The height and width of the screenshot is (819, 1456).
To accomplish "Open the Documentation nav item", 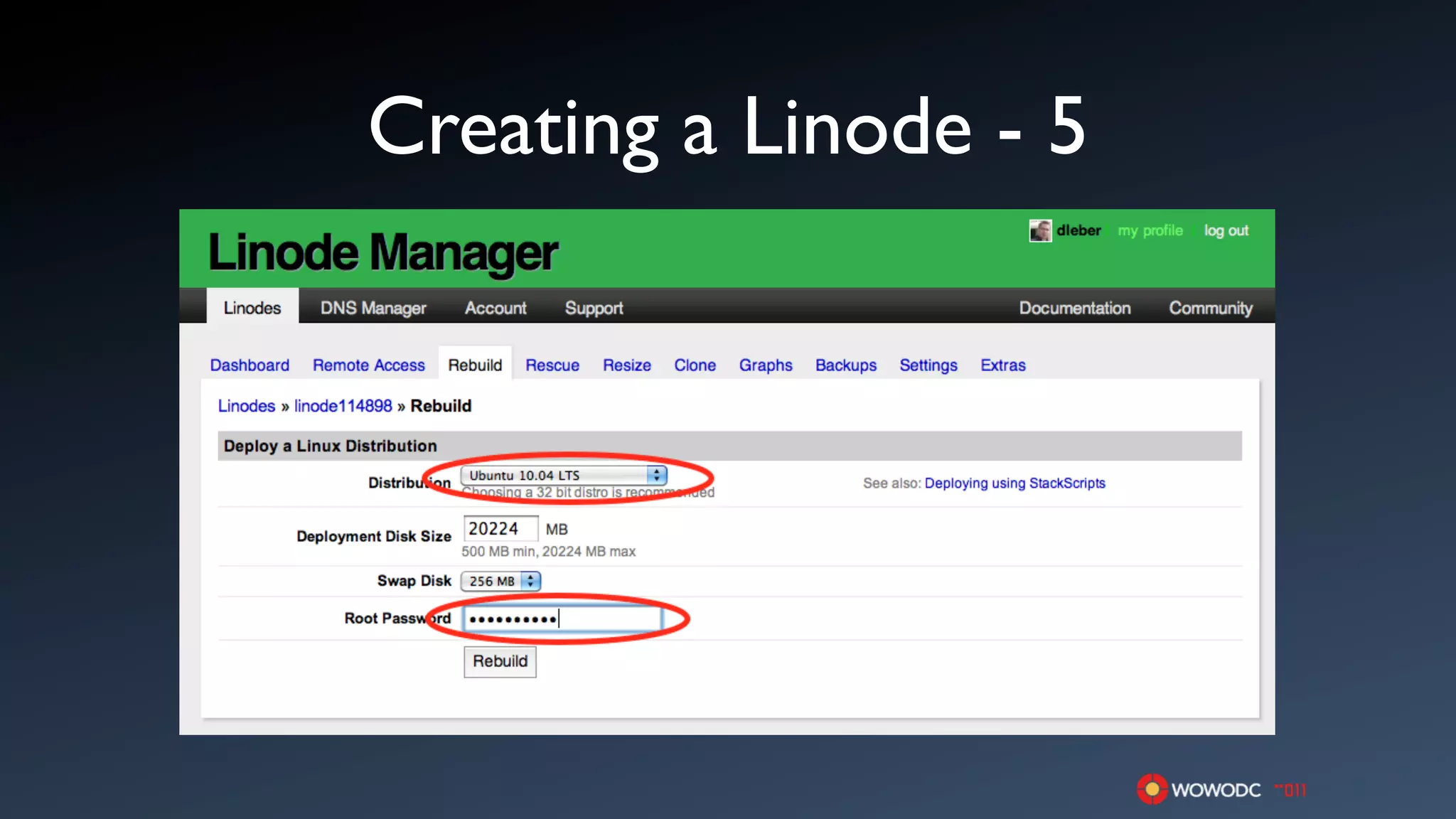I will click(1074, 308).
